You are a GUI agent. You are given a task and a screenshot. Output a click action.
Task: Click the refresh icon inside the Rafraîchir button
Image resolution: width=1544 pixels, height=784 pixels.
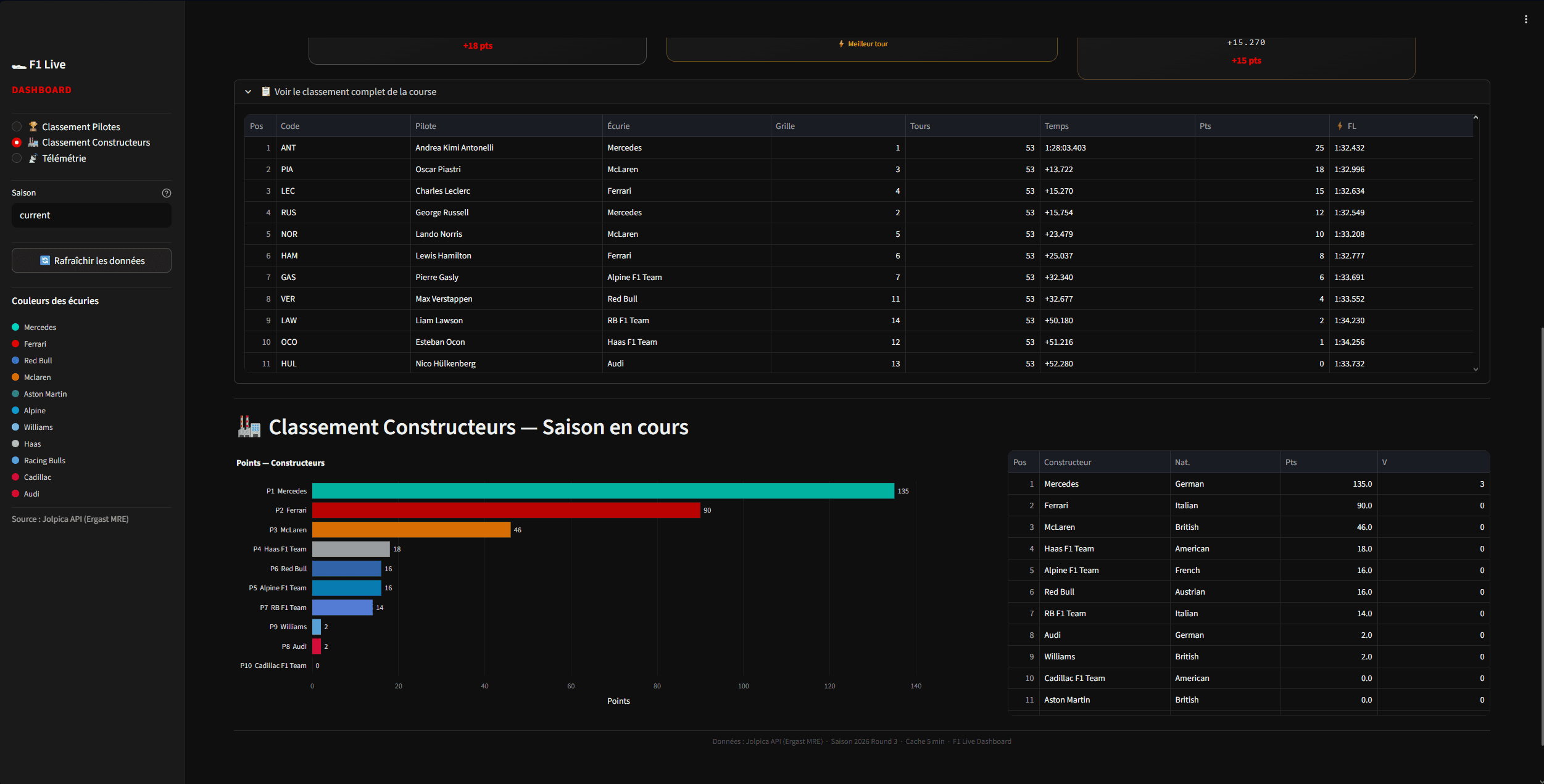coord(44,260)
